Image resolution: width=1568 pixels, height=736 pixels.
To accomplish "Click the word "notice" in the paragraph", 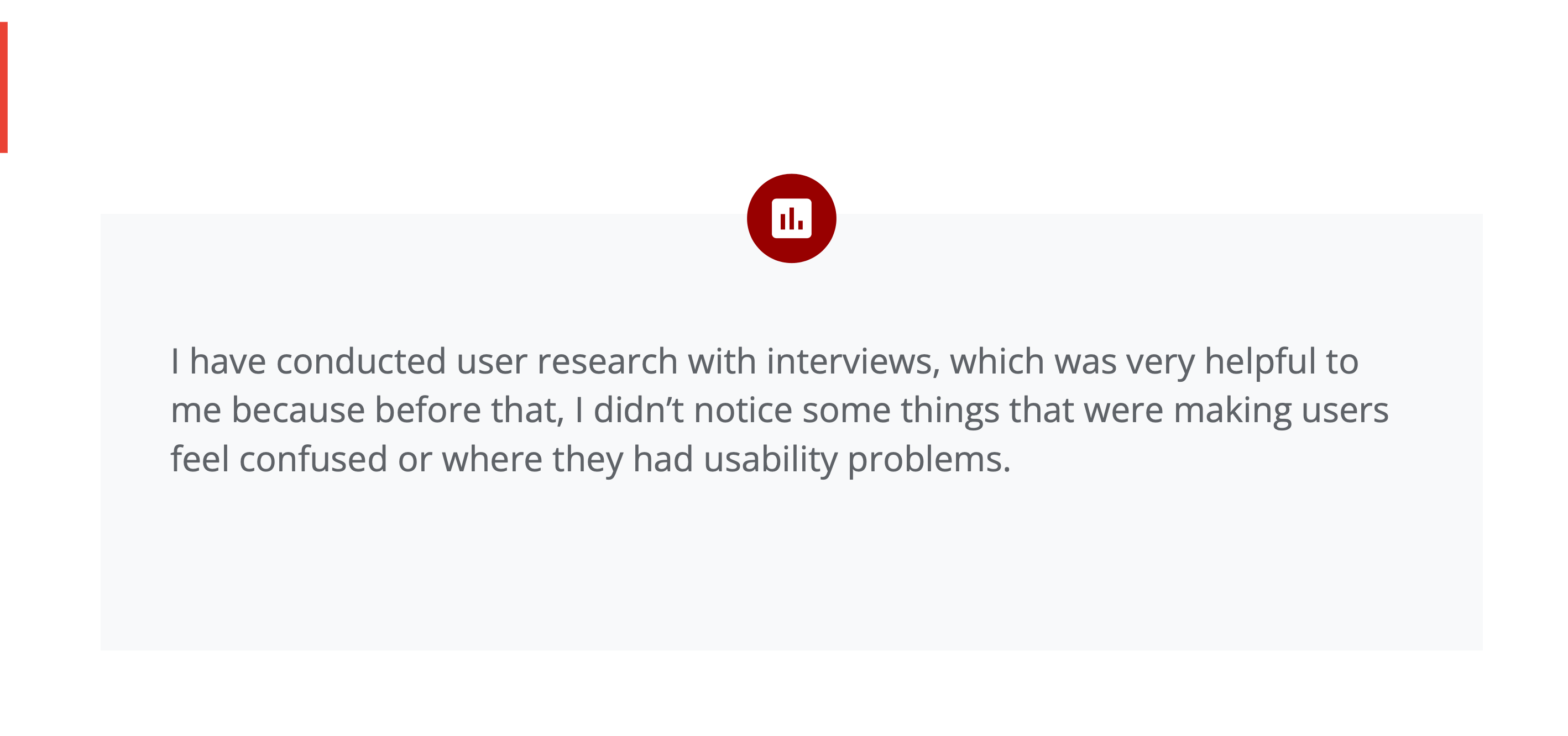I will point(743,410).
